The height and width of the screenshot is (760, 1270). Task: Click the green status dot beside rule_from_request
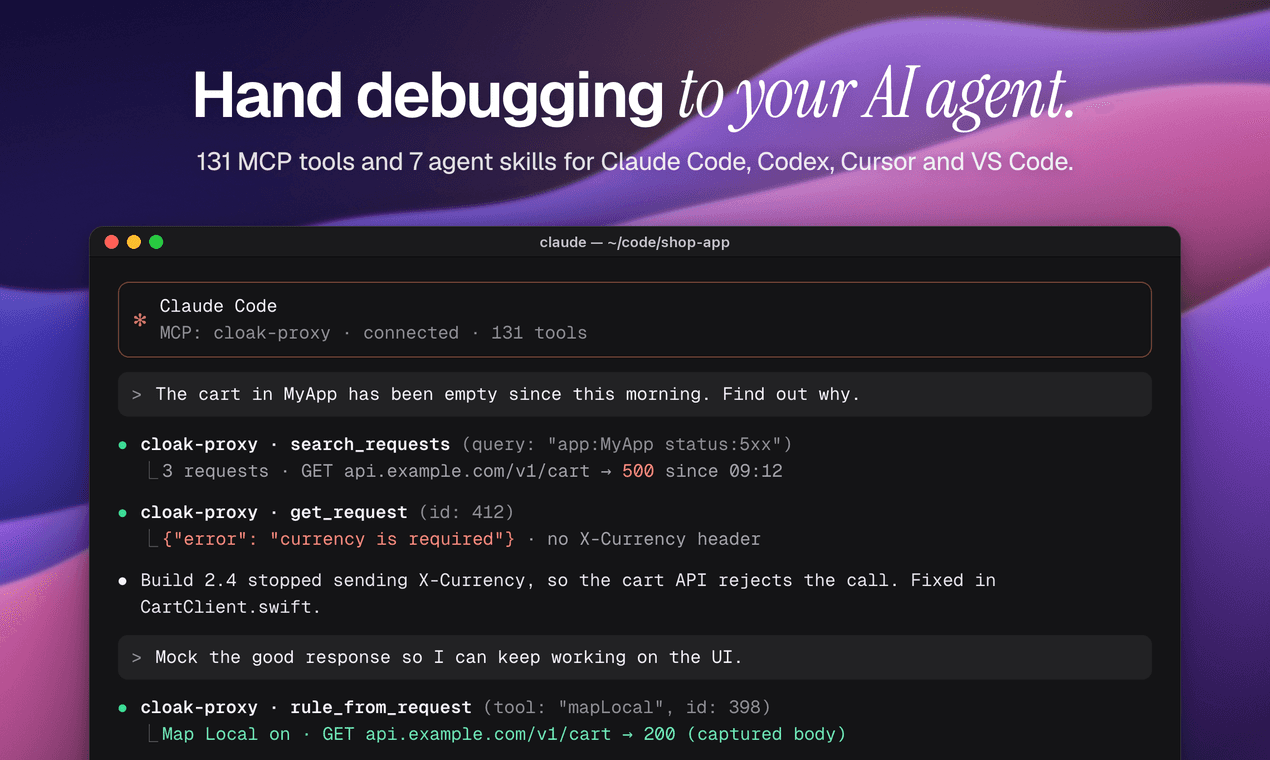(123, 708)
